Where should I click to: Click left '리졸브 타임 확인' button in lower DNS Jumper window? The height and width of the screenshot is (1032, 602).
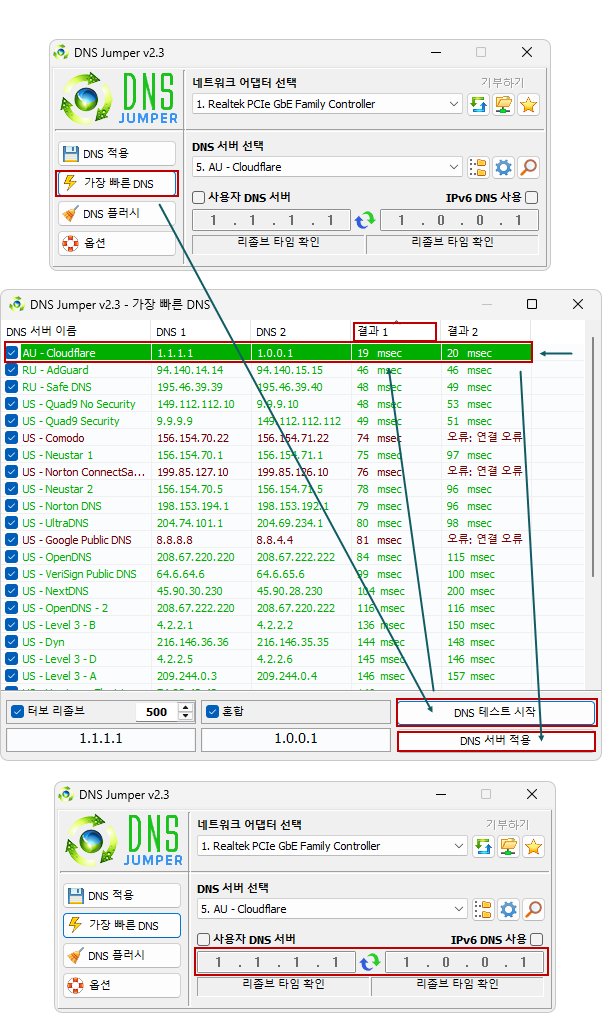(x=284, y=985)
